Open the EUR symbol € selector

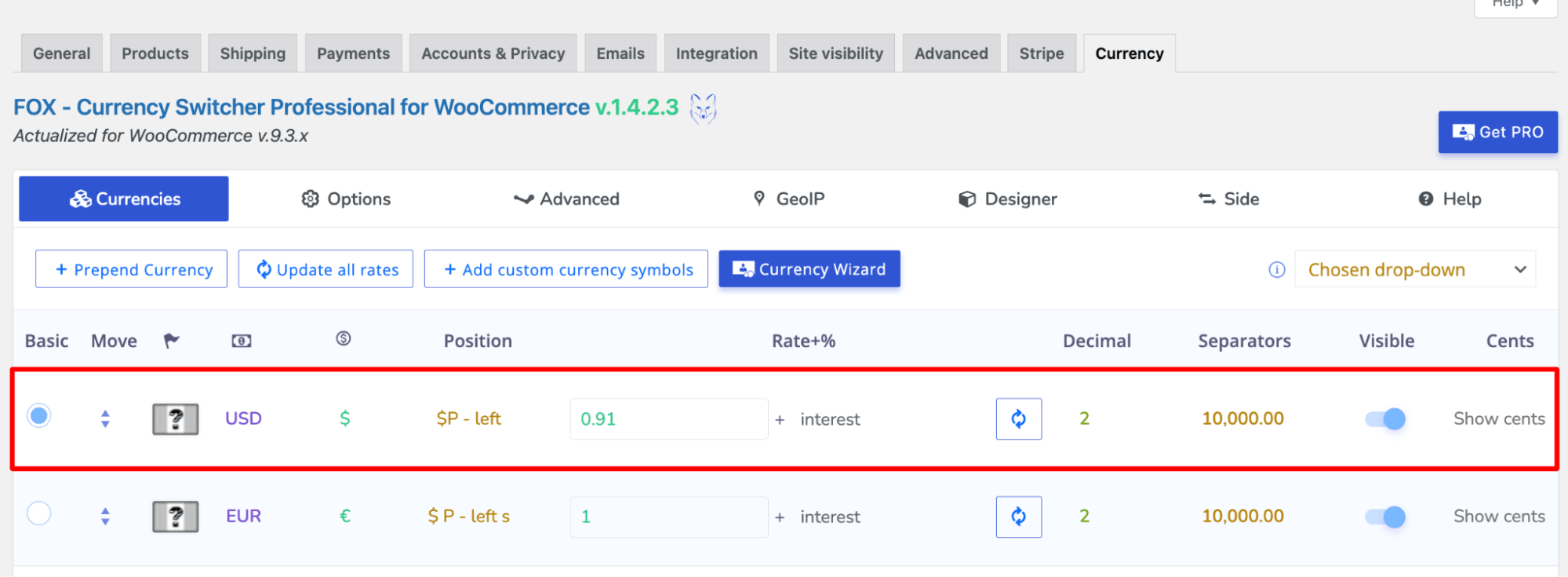pos(344,517)
